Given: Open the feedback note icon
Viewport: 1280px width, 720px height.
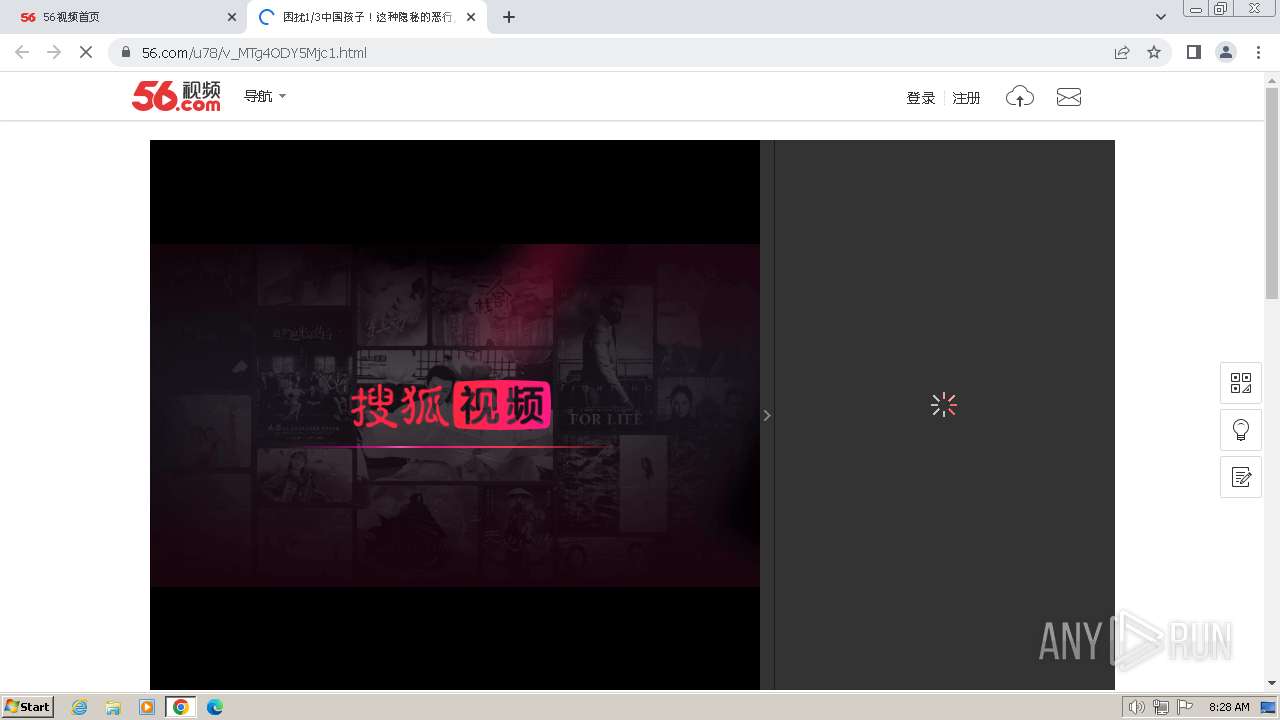Looking at the screenshot, I should [x=1241, y=477].
